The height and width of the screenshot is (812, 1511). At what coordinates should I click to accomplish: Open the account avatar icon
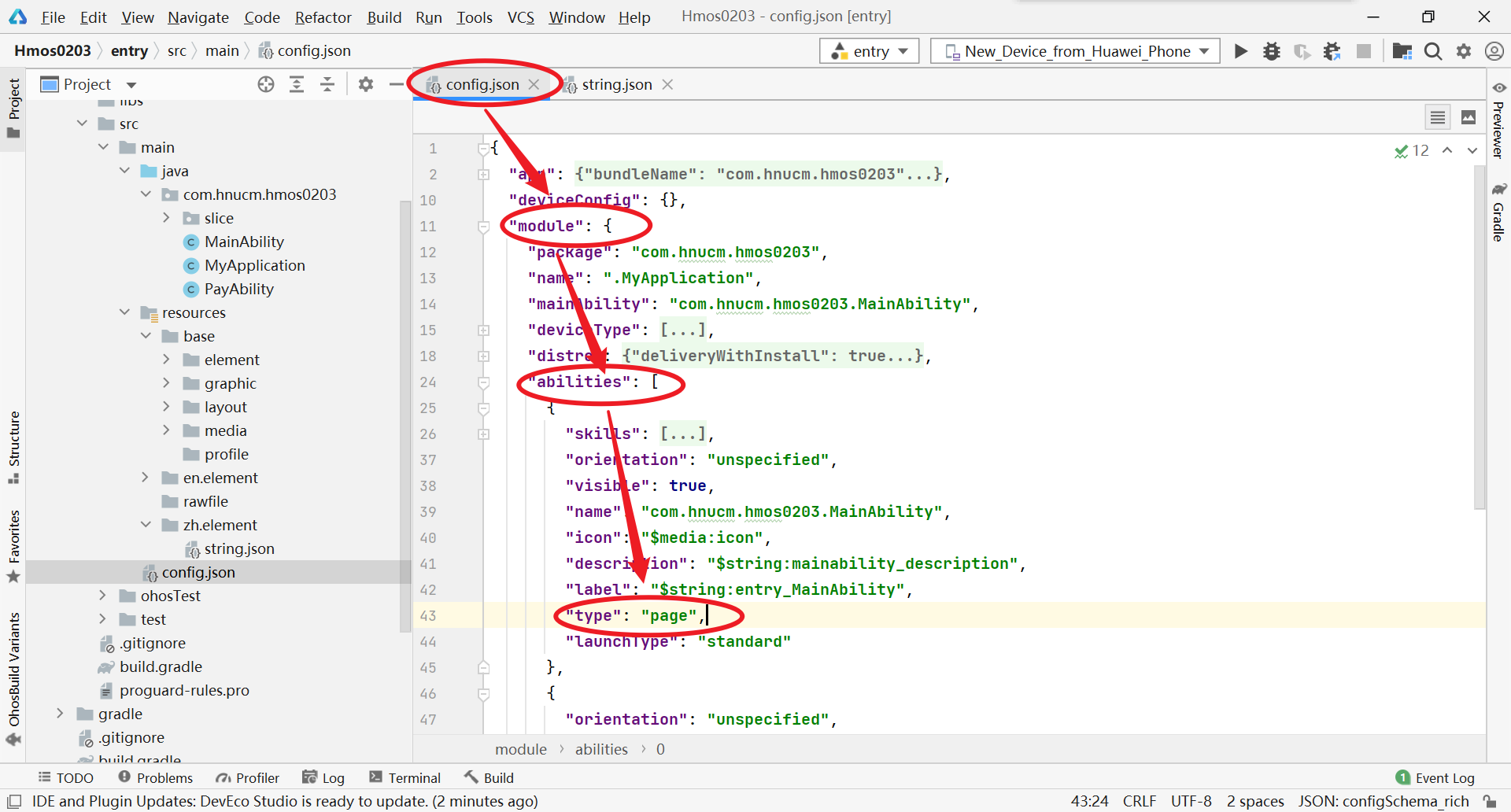(1494, 51)
